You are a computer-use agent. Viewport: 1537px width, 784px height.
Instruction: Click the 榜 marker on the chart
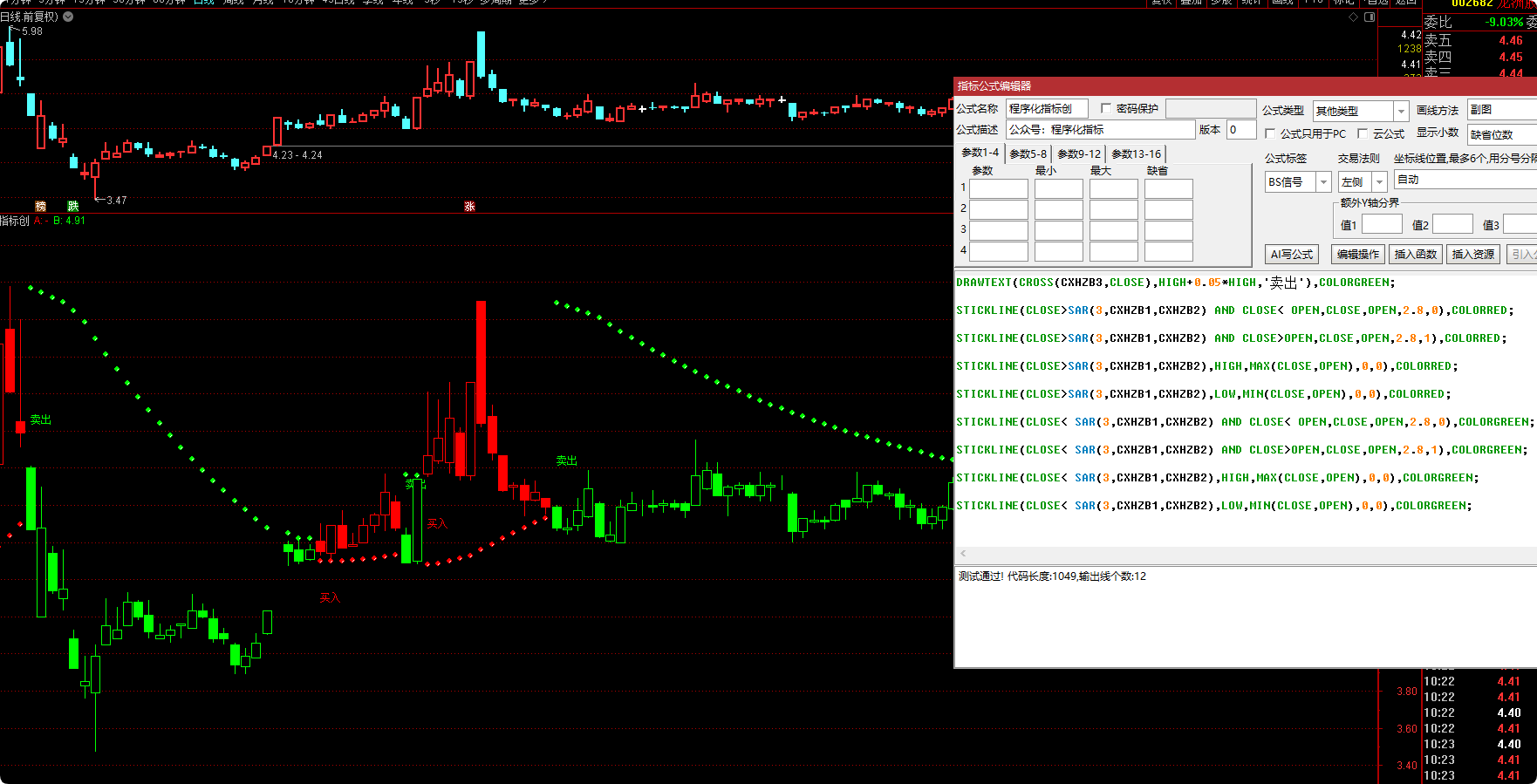pyautogui.click(x=40, y=207)
